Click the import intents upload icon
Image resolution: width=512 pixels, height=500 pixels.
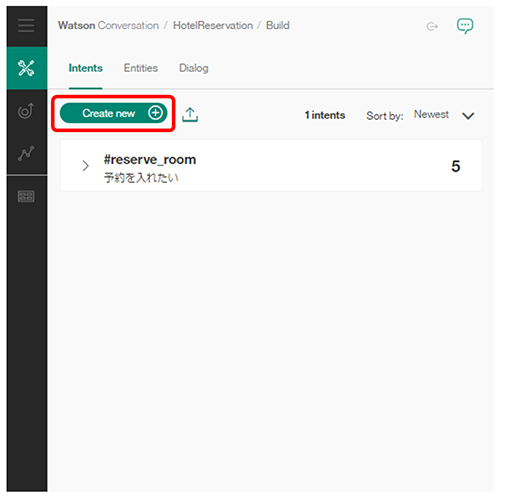pyautogui.click(x=190, y=115)
